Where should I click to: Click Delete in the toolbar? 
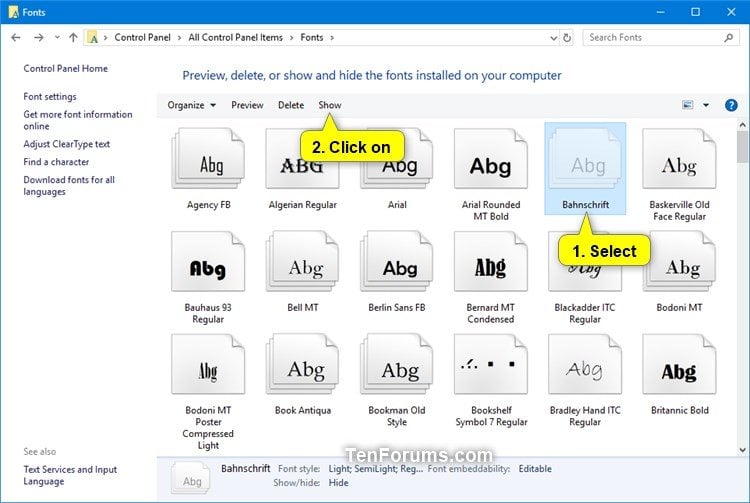pyautogui.click(x=291, y=105)
